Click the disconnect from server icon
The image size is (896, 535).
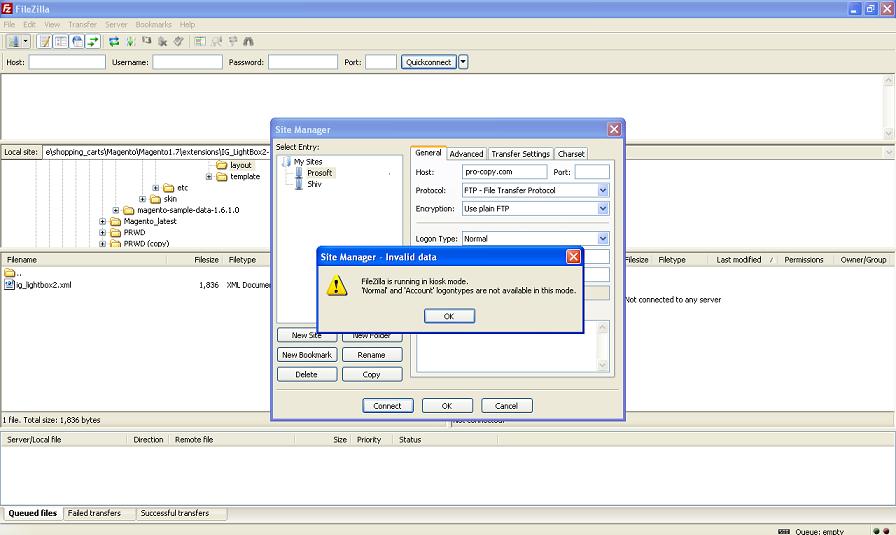(x=163, y=41)
